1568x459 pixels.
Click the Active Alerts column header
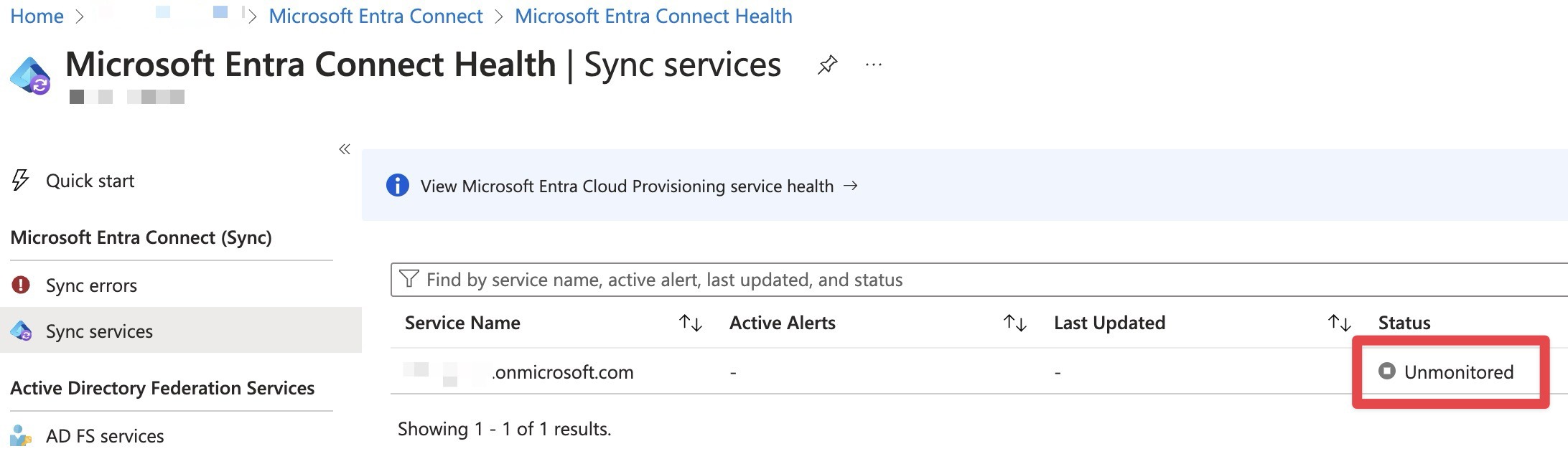(783, 323)
